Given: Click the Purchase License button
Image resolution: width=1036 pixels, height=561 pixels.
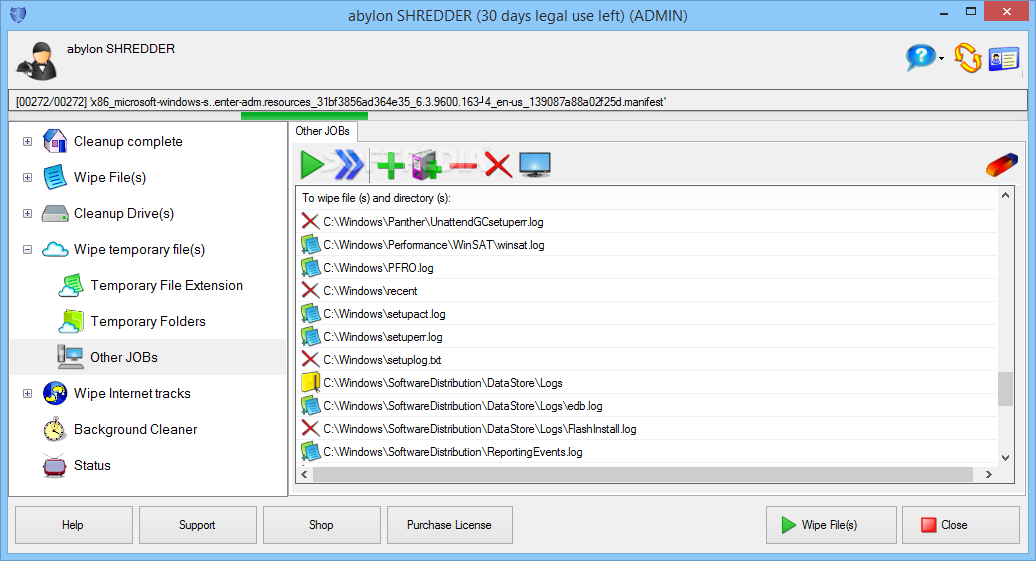Looking at the screenshot, I should pyautogui.click(x=449, y=525).
